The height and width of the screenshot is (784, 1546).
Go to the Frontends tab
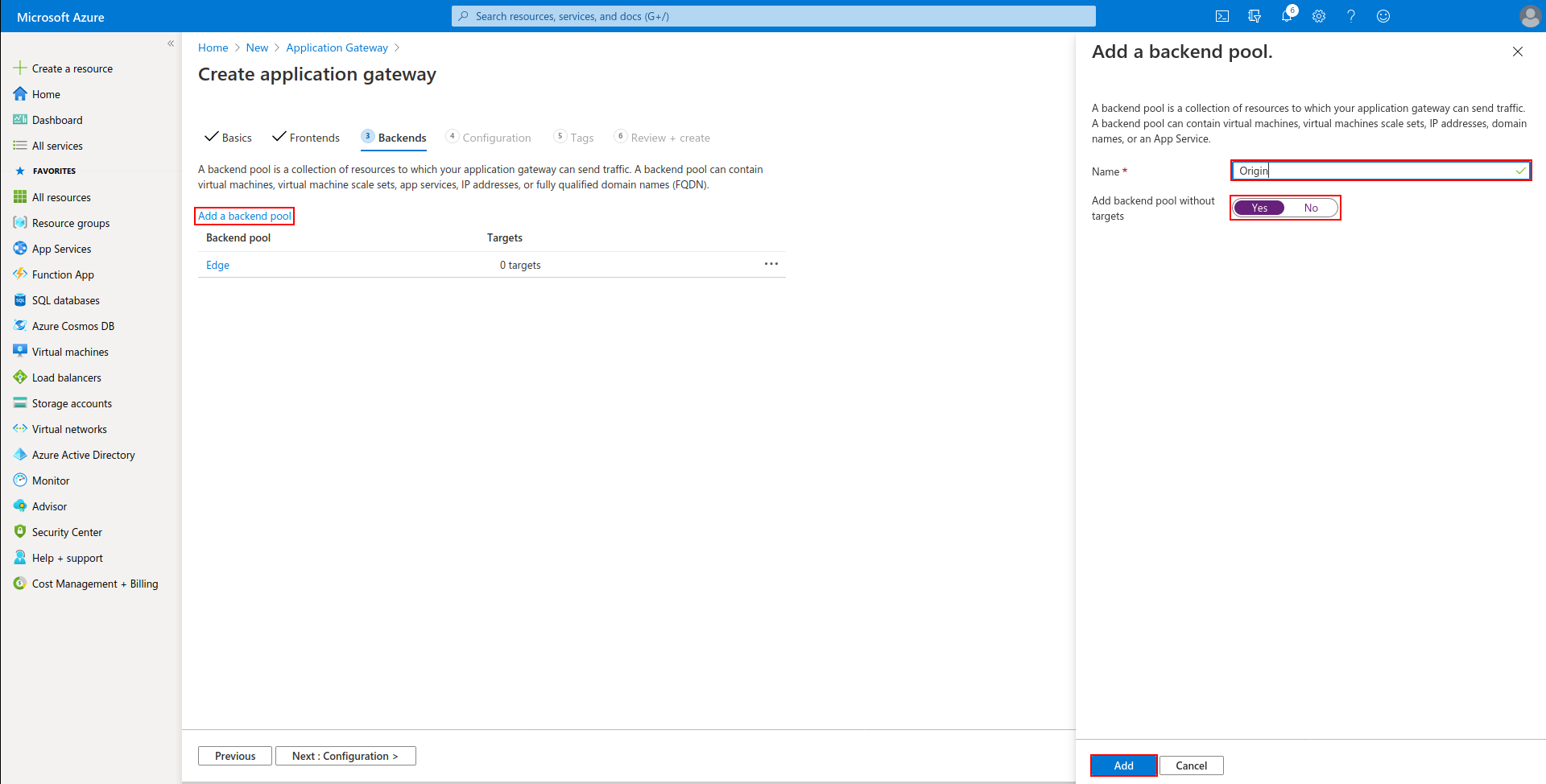pyautogui.click(x=306, y=138)
